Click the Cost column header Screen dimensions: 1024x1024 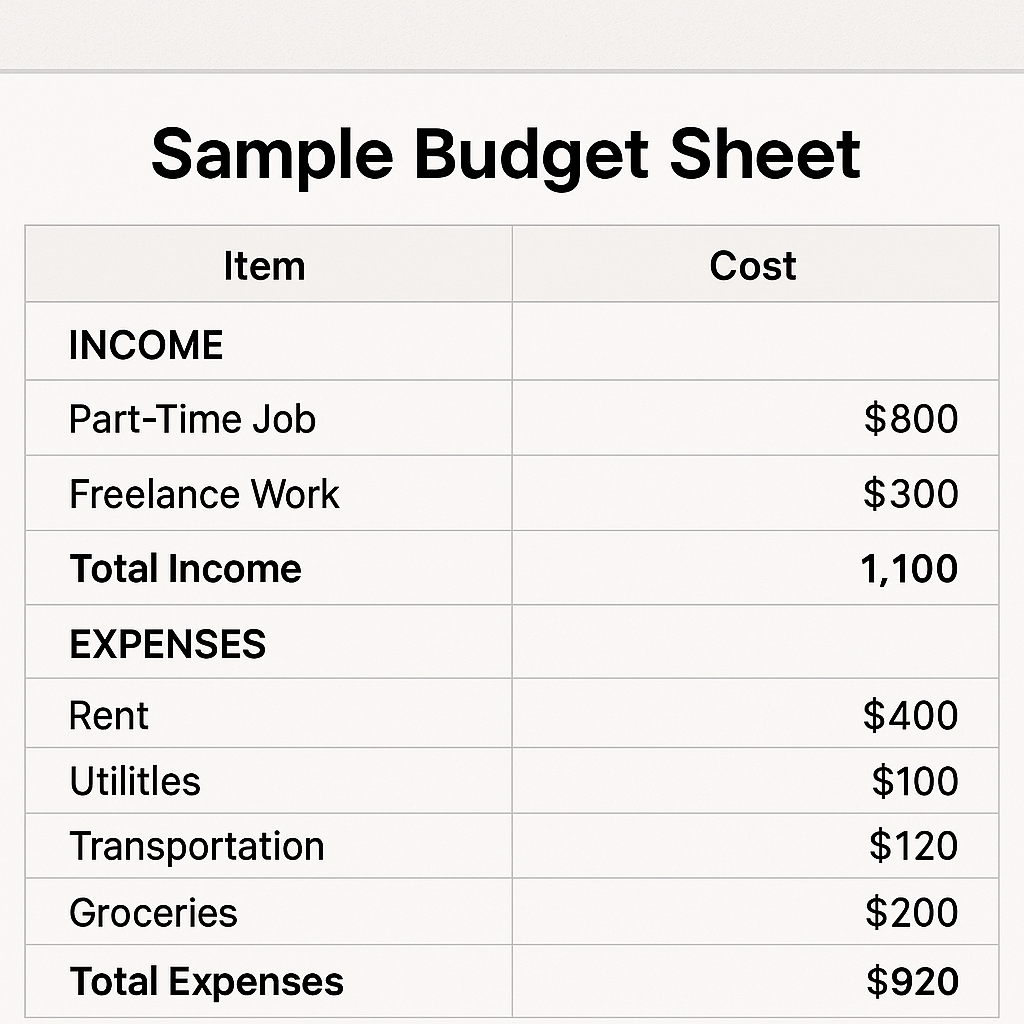(x=753, y=266)
